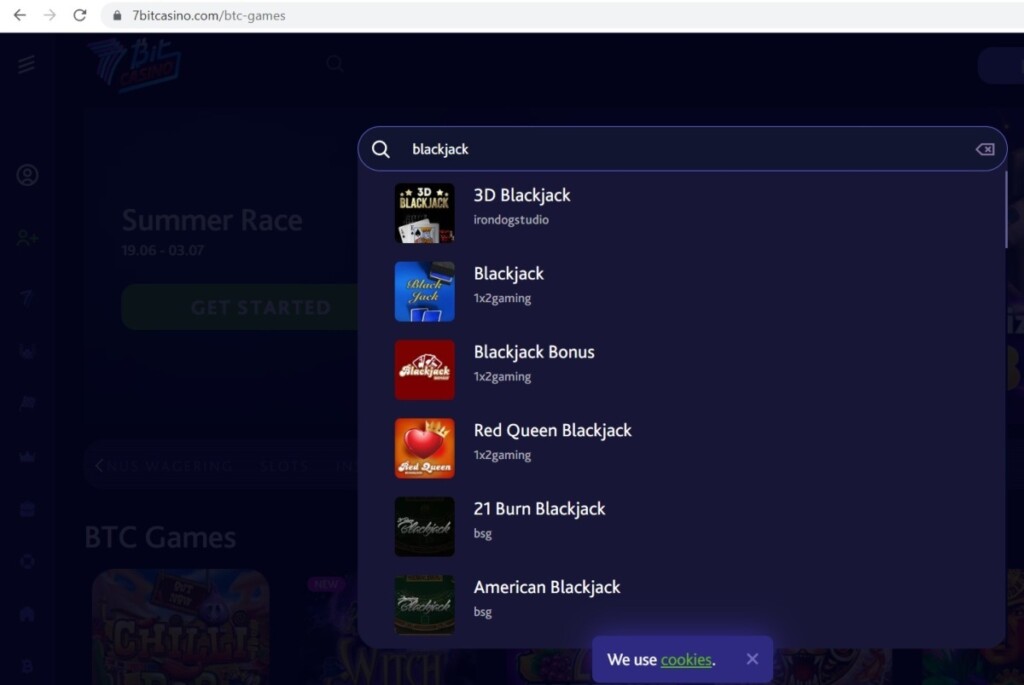Click the search results scrollbar
Screen dimensions: 1024x685
click(x=1006, y=210)
